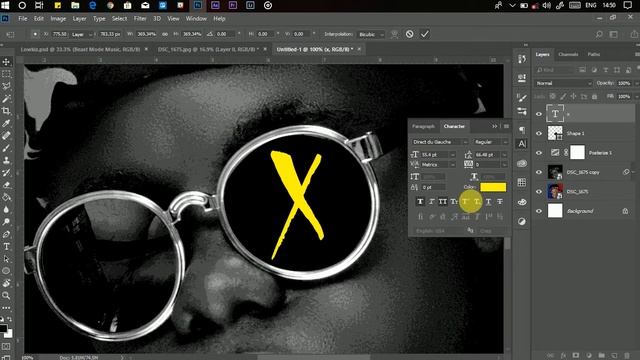Image resolution: width=640 pixels, height=360 pixels.
Task: Expand the Character panel double-arrow
Action: point(495,127)
